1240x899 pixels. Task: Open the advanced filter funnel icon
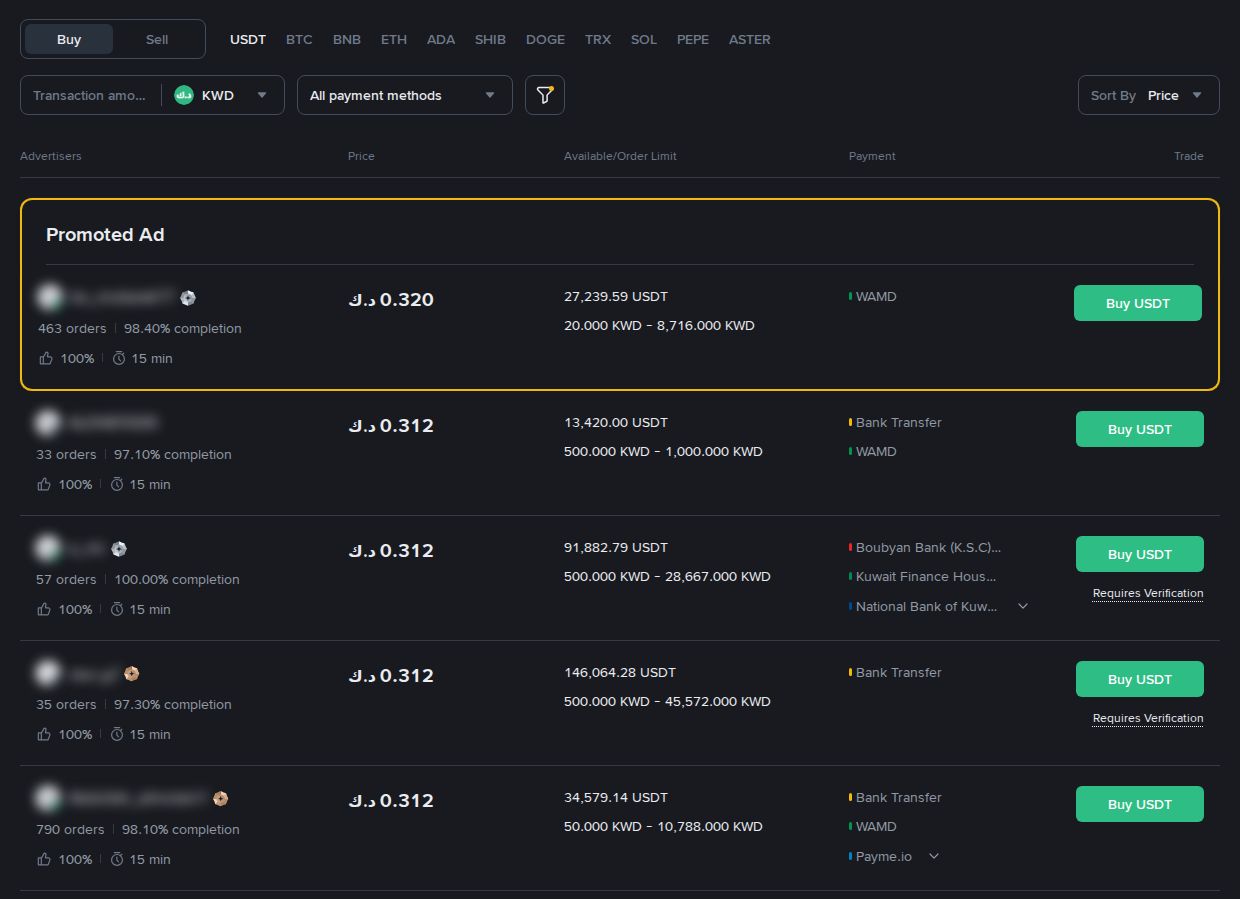545,95
